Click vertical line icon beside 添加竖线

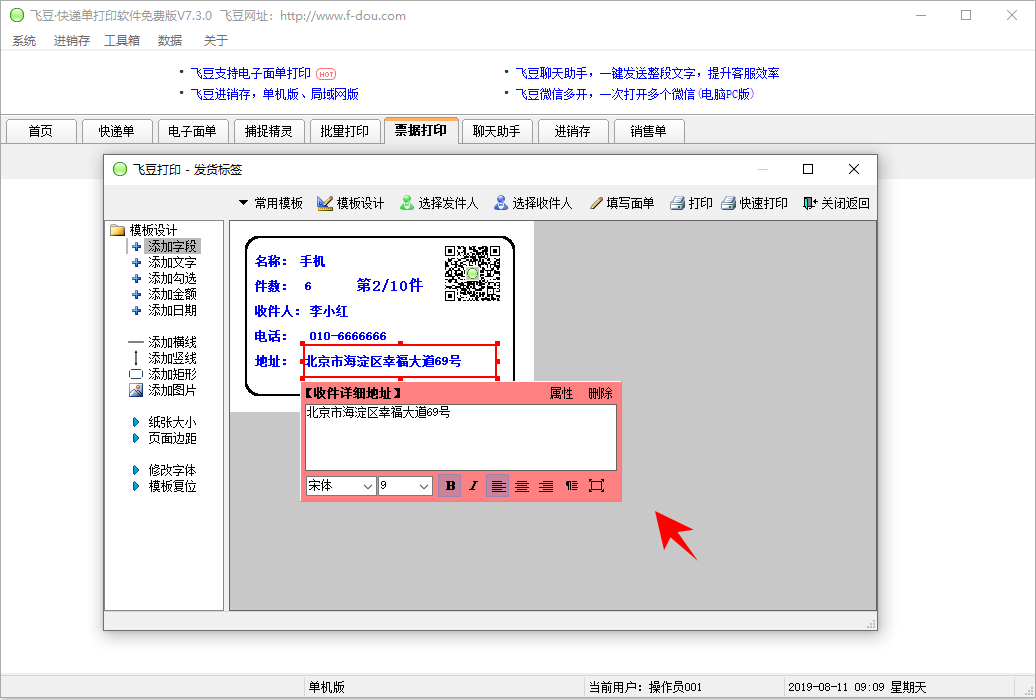pyautogui.click(x=136, y=358)
